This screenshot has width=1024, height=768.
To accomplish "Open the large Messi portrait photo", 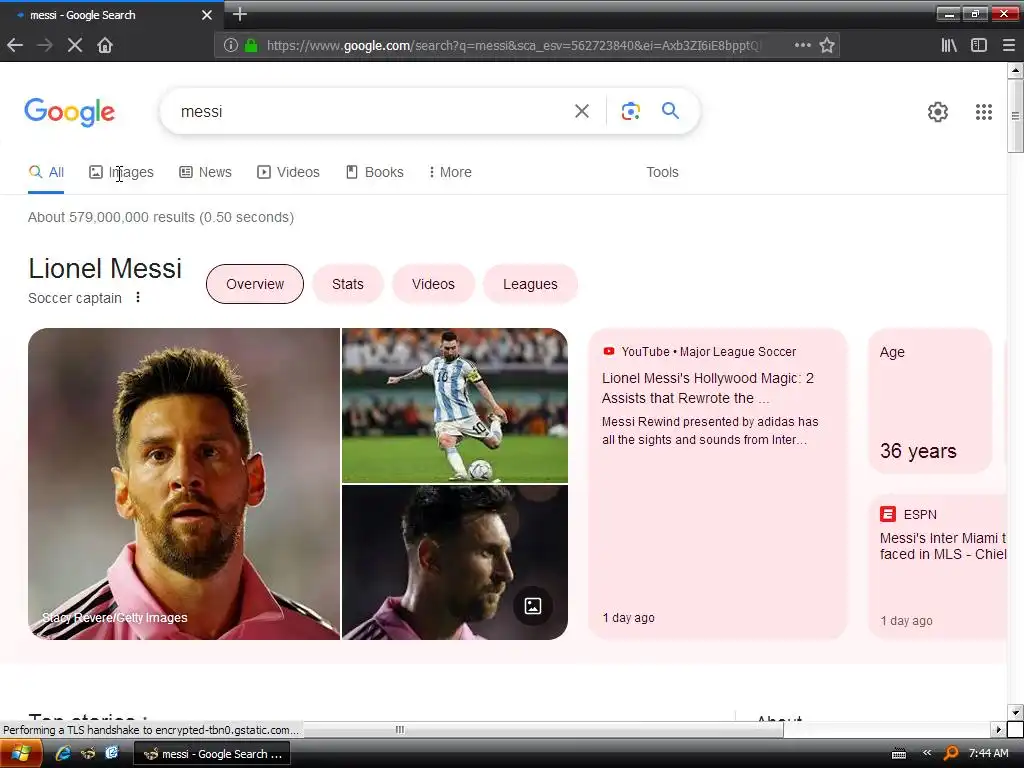I will coord(184,484).
